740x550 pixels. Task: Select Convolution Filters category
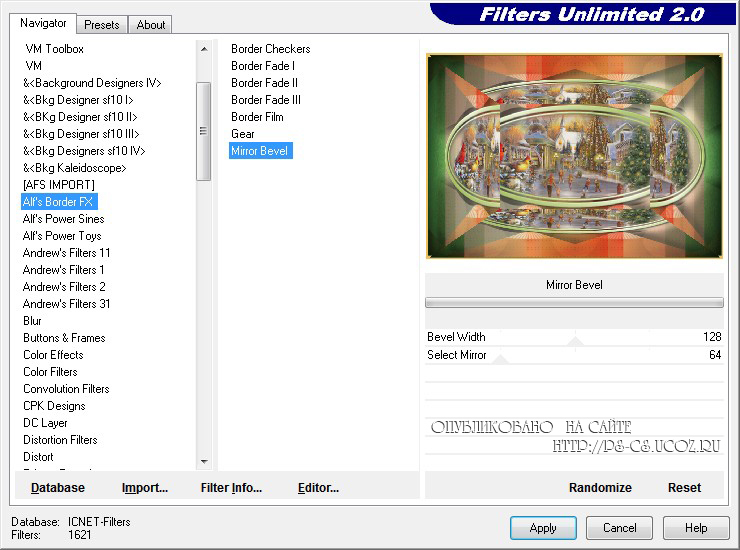(67, 389)
